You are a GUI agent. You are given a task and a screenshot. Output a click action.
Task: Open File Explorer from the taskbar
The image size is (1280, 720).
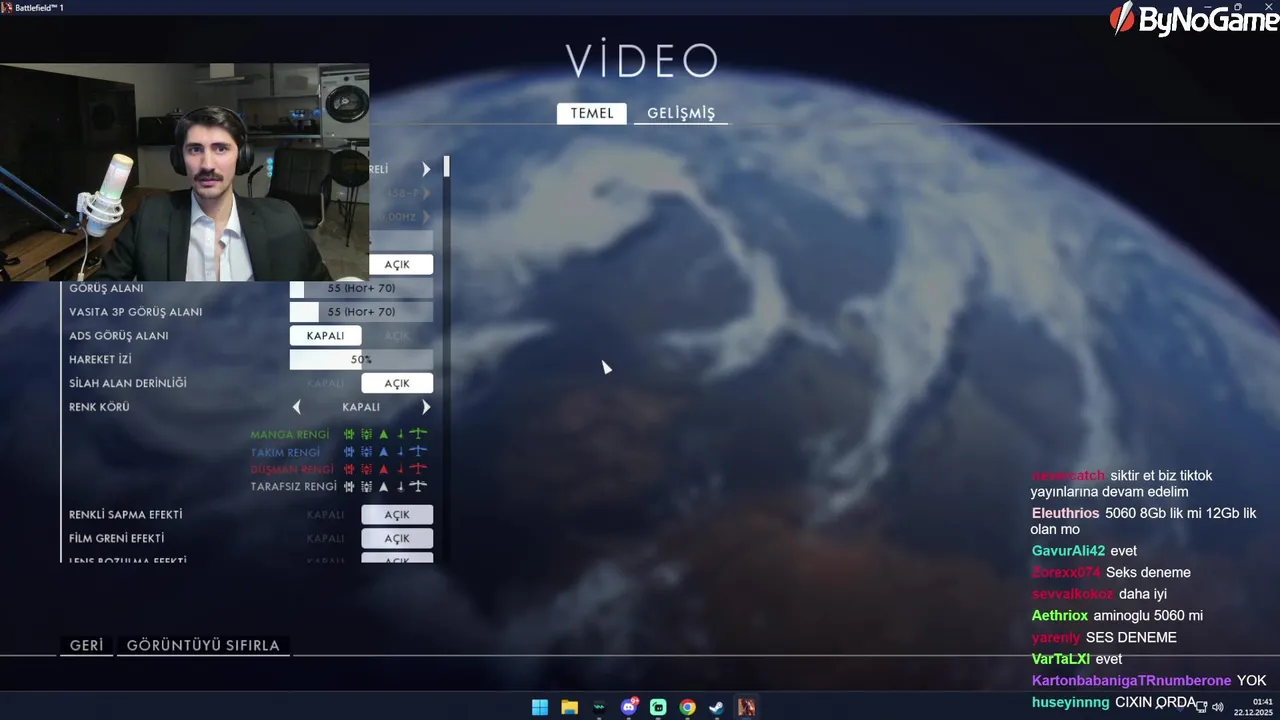click(x=569, y=707)
